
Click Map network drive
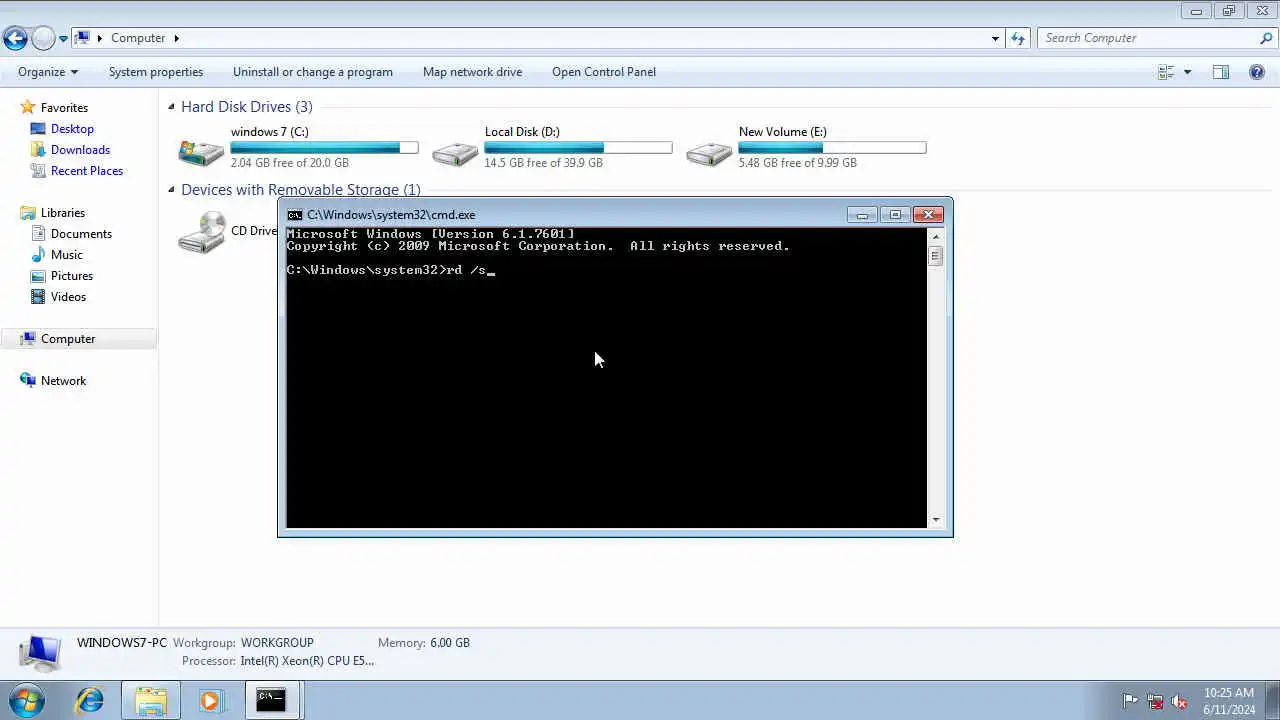pos(472,72)
